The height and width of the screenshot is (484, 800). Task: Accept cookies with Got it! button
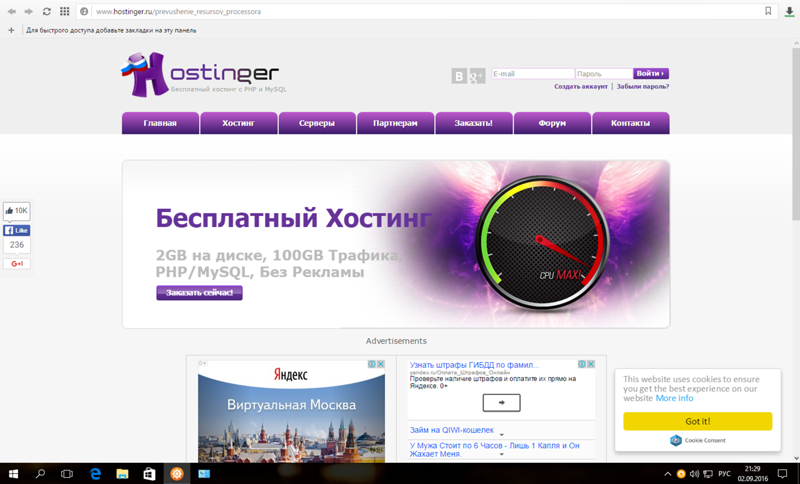click(697, 421)
